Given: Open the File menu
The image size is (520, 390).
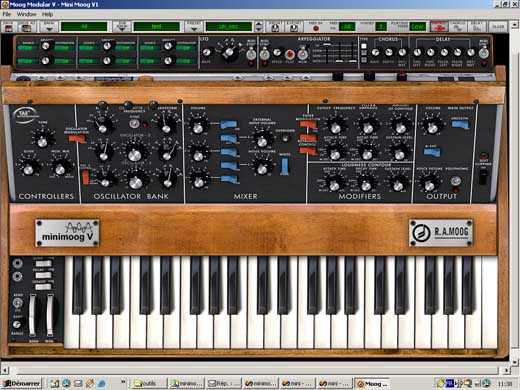Looking at the screenshot, I should (x=7, y=14).
